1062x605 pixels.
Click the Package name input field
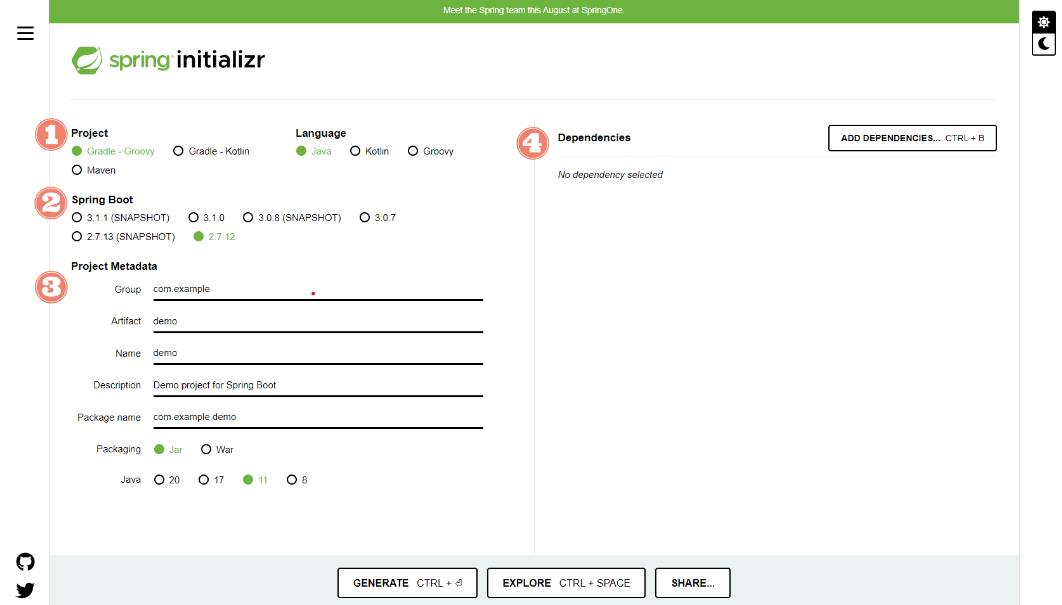pos(318,417)
